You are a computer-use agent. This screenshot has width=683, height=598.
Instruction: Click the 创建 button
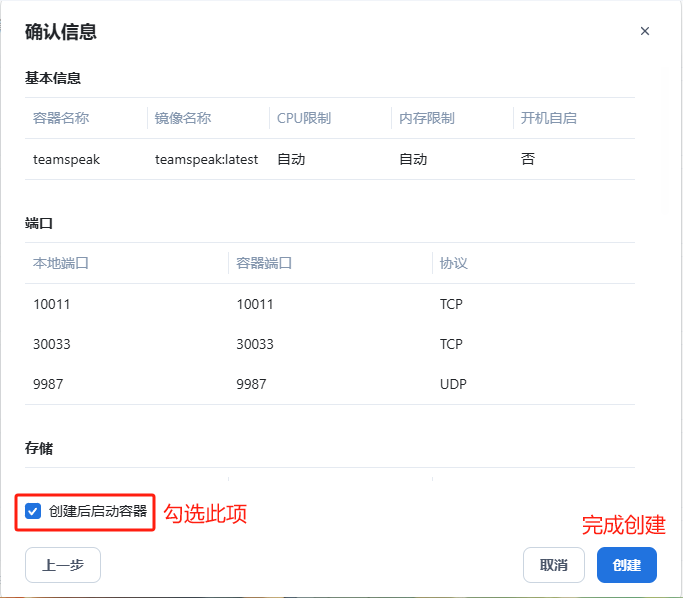pyautogui.click(x=626, y=564)
